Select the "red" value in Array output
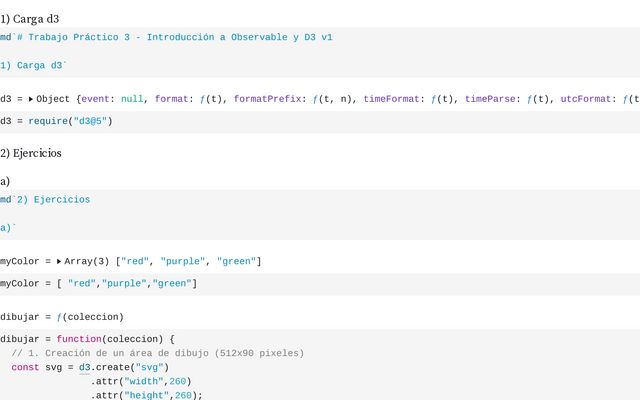 coord(135,261)
